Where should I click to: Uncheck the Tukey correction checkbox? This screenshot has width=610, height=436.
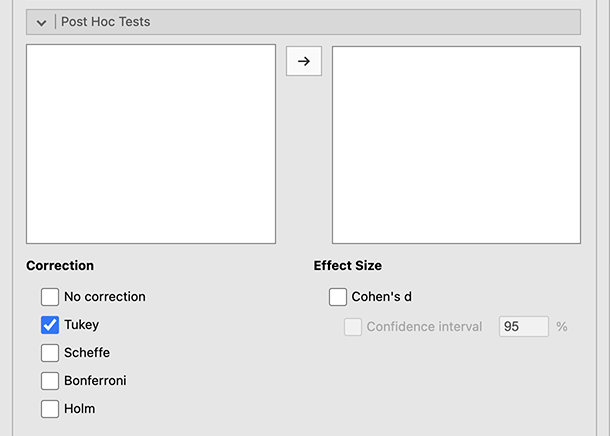(50, 325)
